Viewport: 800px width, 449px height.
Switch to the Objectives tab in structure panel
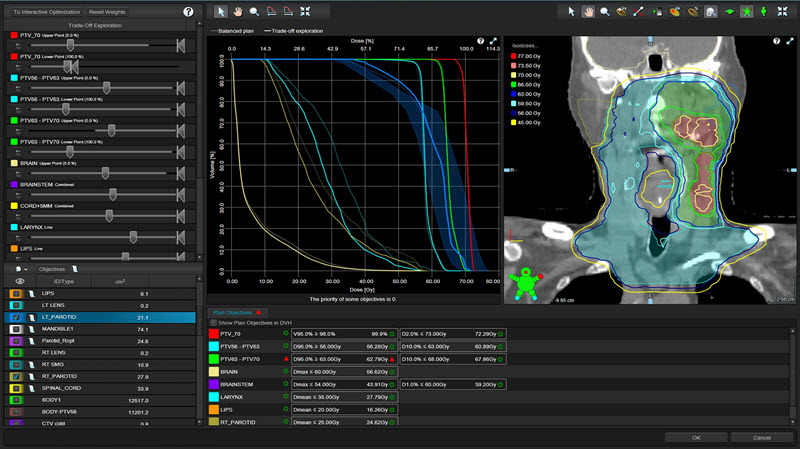(51, 269)
